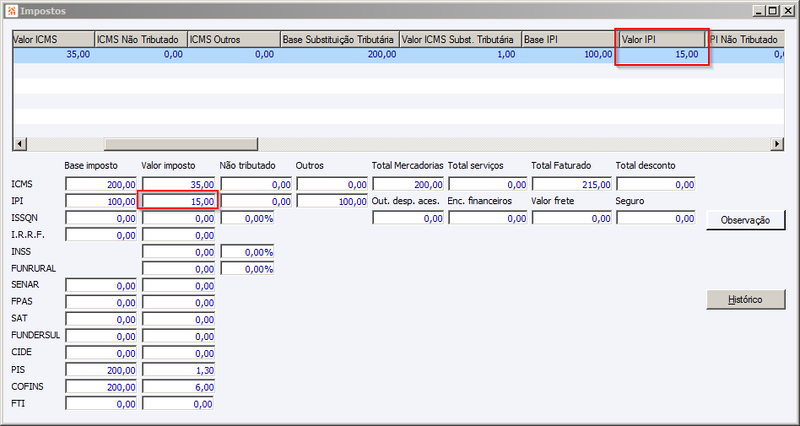Select the 15,00 Valor IPI grid cell
Viewport: 800px width, 426px height.
tap(662, 55)
